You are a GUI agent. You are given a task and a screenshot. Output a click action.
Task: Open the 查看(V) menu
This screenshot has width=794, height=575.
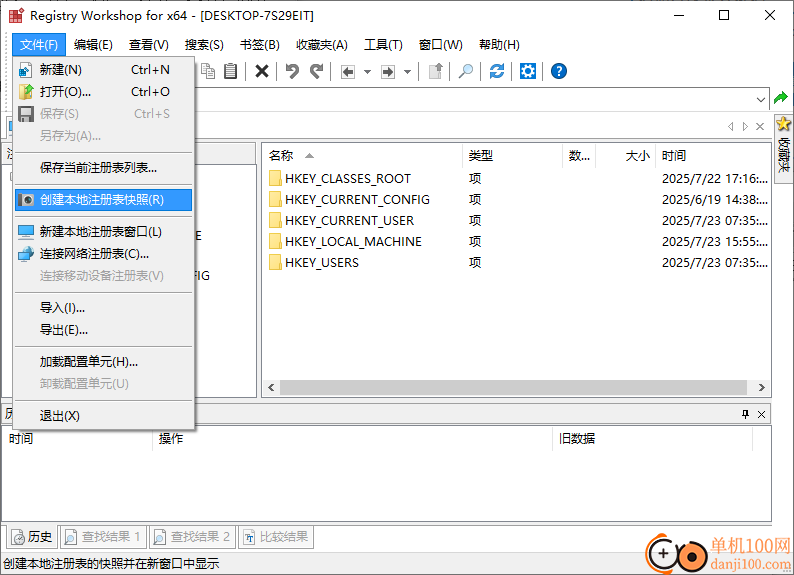click(x=148, y=45)
